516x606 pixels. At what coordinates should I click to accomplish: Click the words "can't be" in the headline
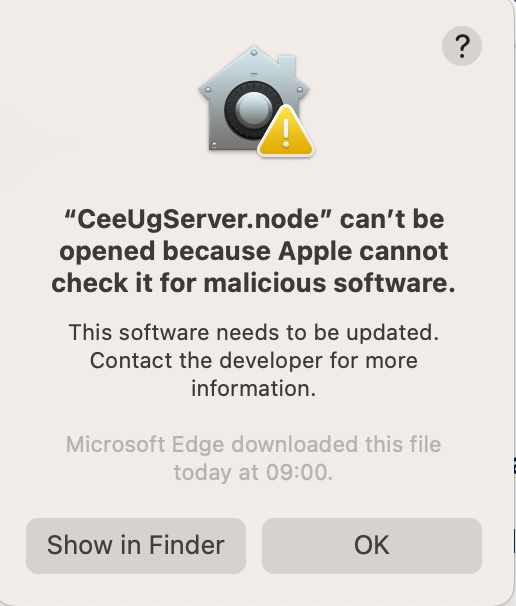coord(392,220)
